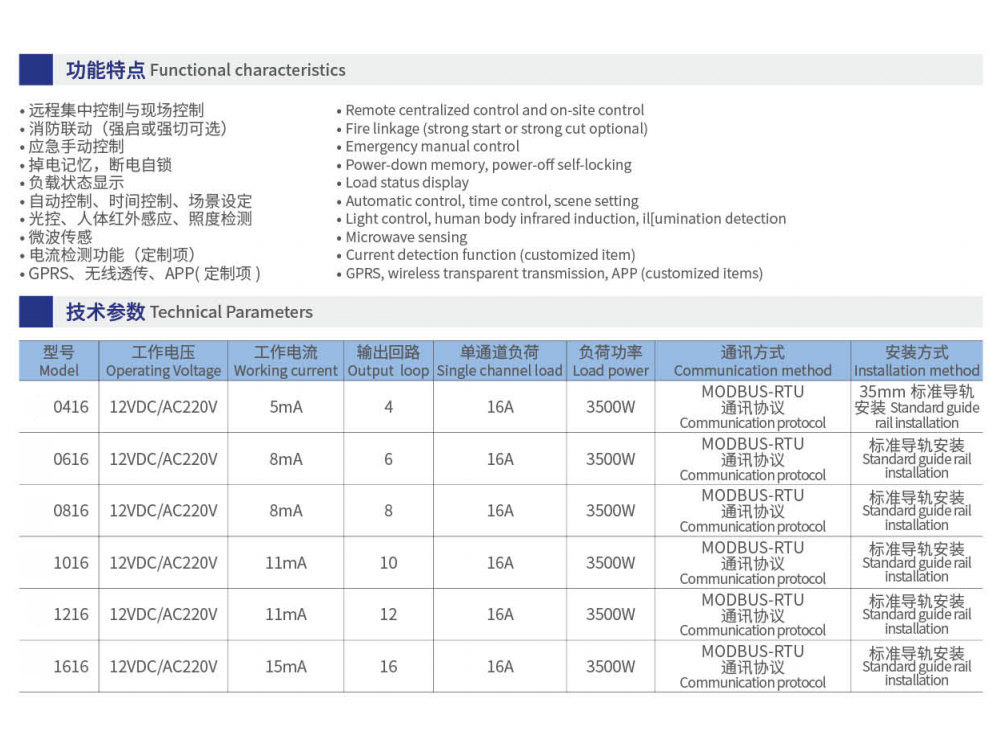Click output loop value '12'
The image size is (1000, 749).
point(388,615)
